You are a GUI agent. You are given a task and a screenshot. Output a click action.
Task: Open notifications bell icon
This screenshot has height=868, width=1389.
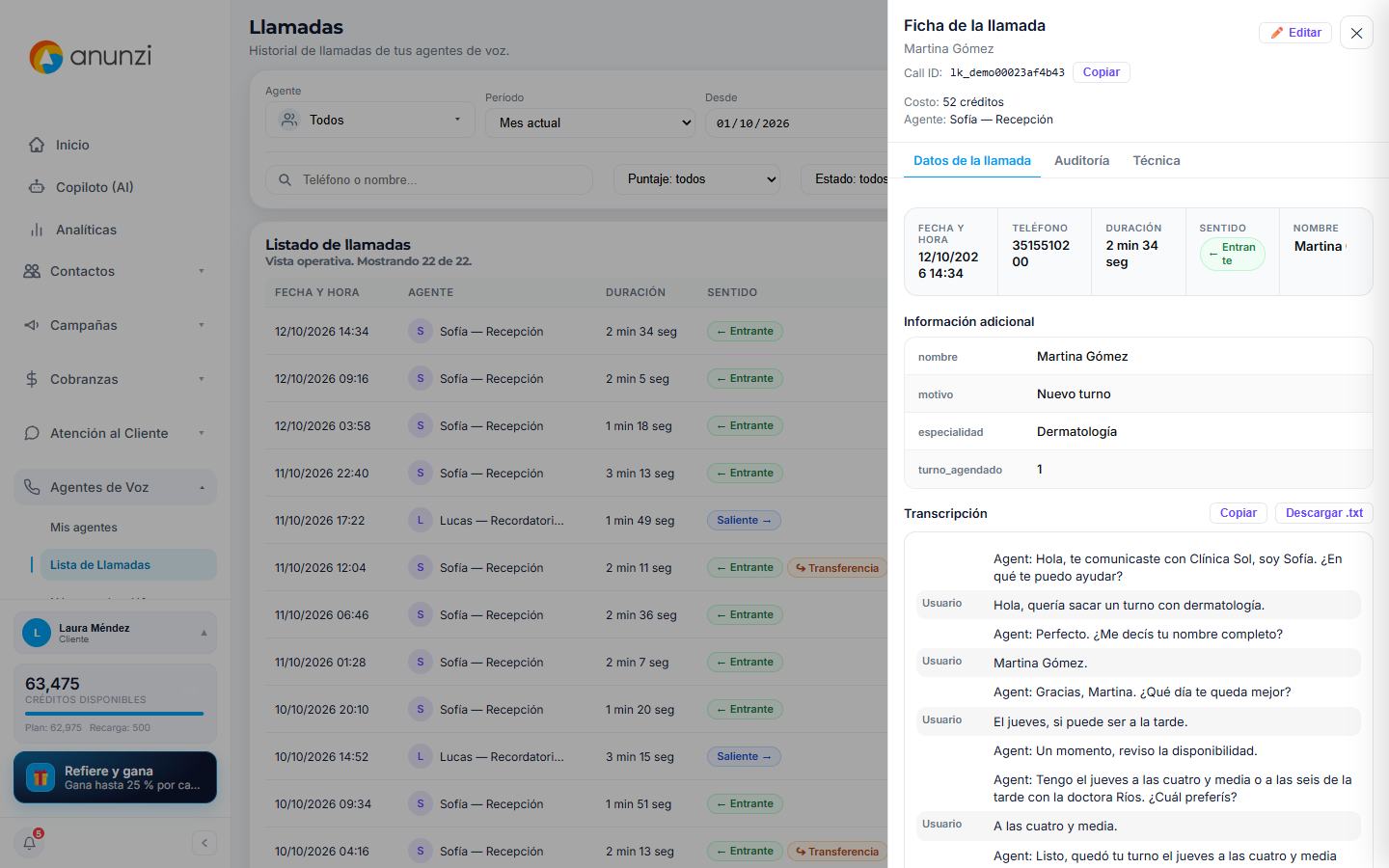point(30,843)
